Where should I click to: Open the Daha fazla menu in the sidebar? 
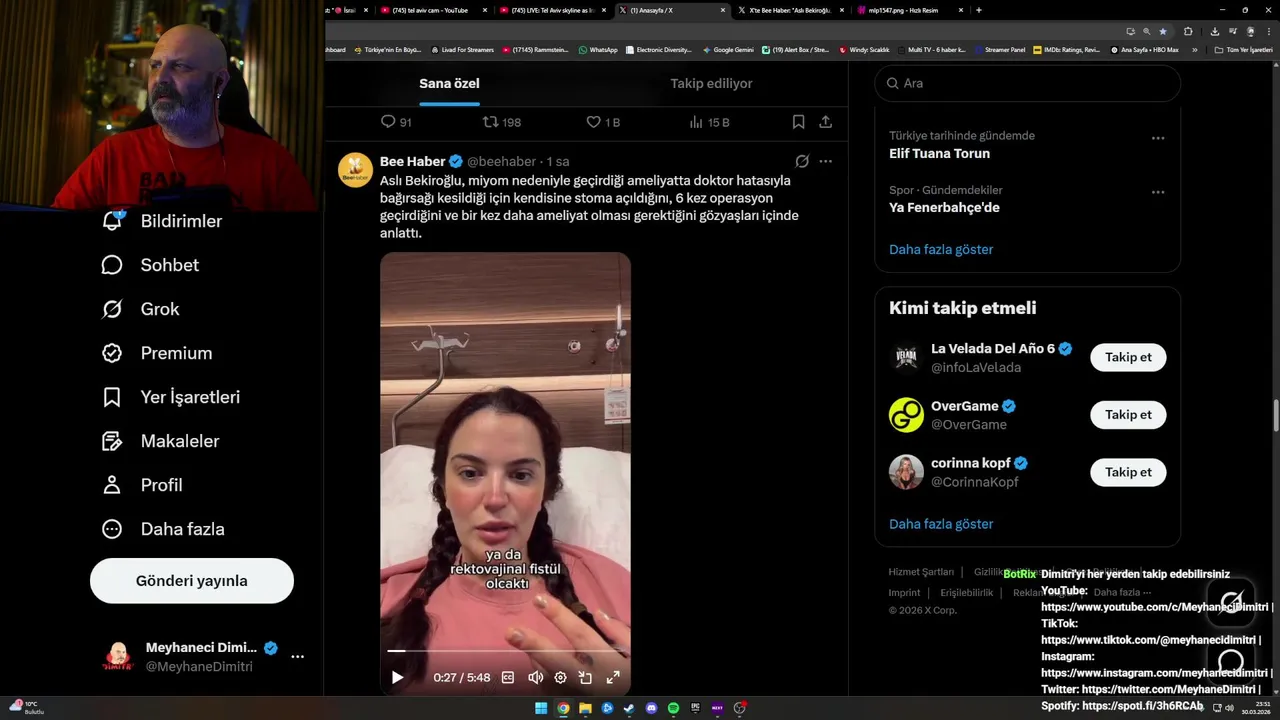pyautogui.click(x=163, y=529)
